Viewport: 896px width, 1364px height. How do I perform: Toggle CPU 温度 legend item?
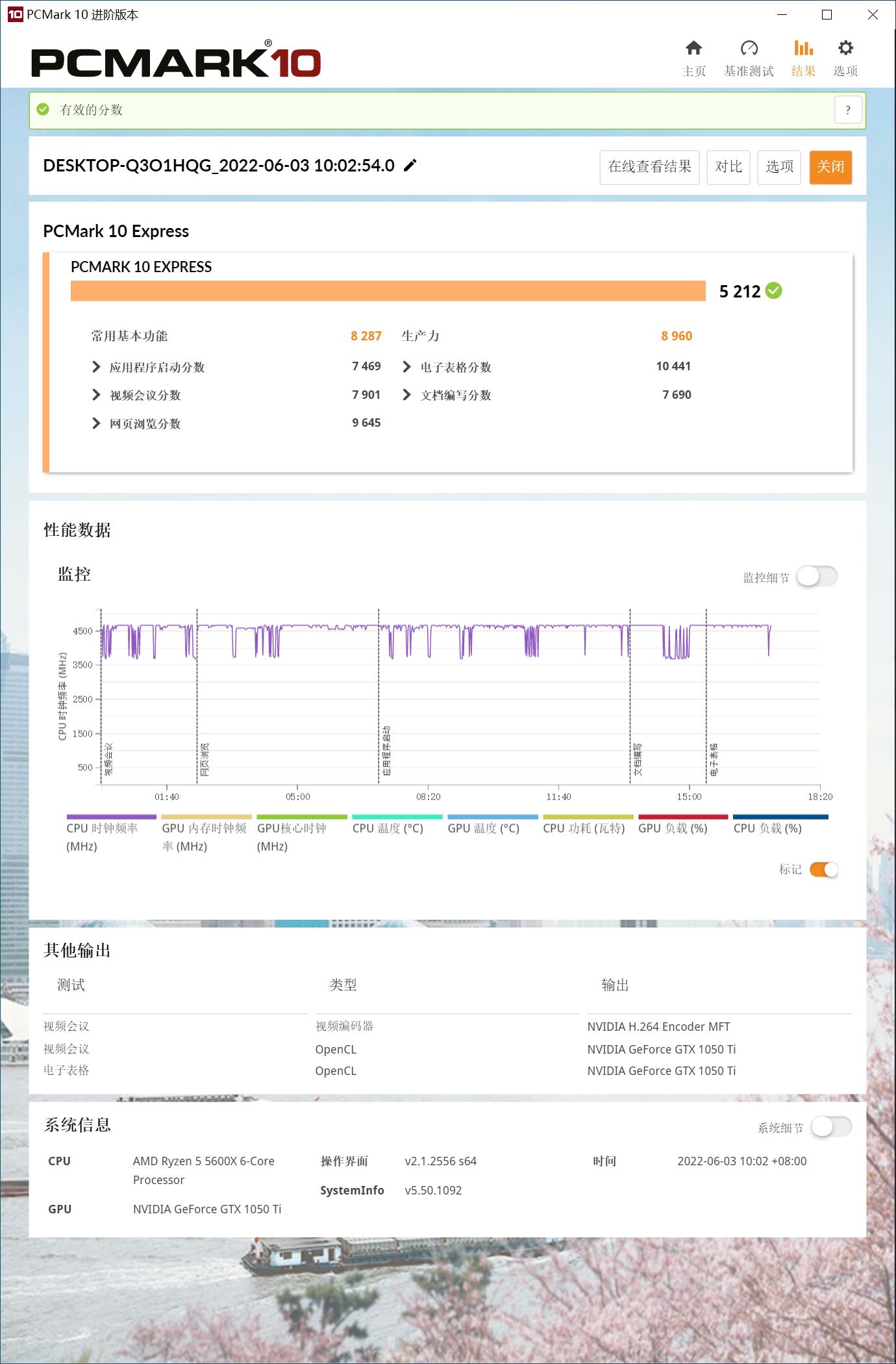pyautogui.click(x=397, y=825)
